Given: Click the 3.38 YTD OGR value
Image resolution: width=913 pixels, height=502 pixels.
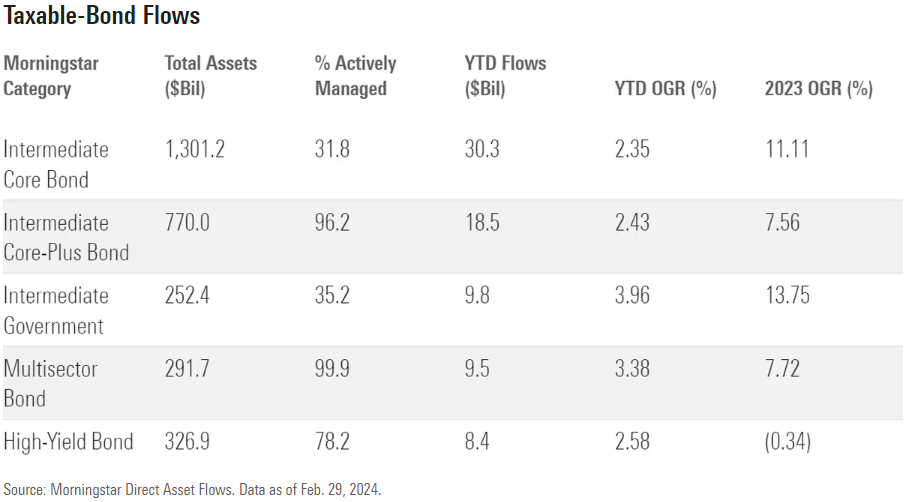Looking at the screenshot, I should click(x=632, y=369).
